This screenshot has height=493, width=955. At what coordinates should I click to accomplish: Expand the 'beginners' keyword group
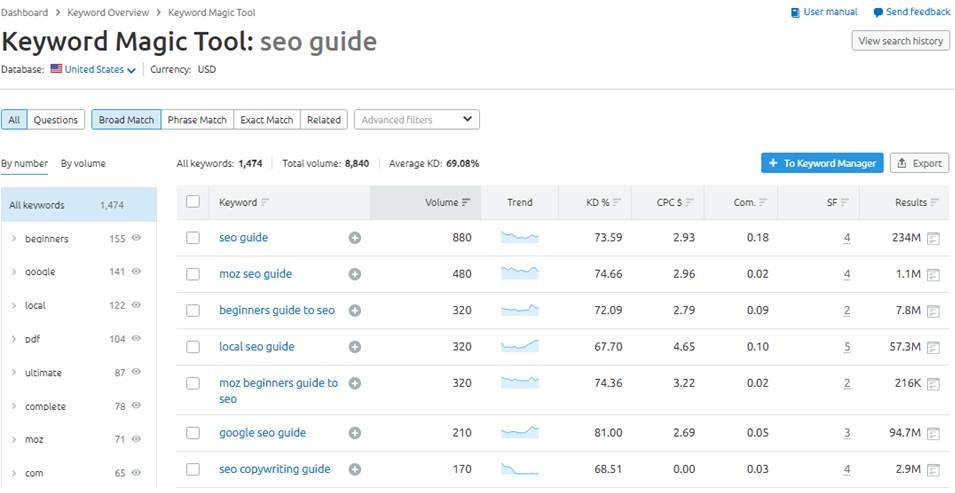coord(14,239)
